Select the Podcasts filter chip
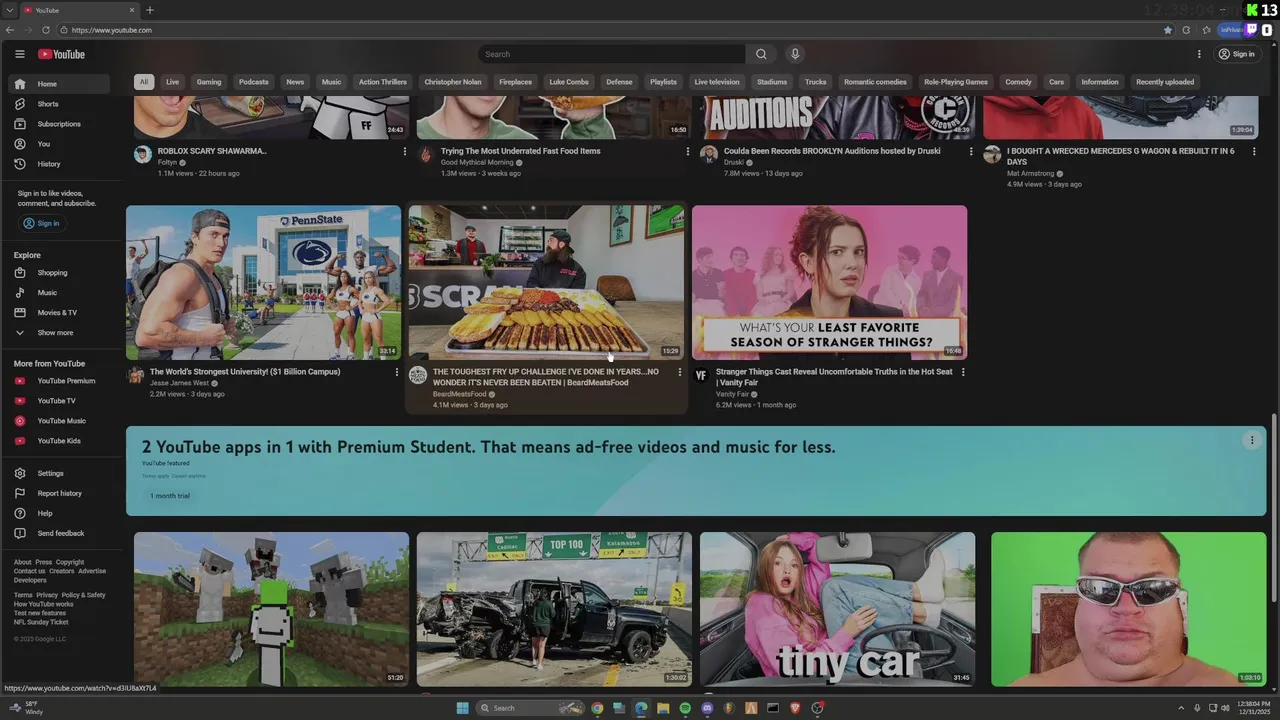This screenshot has height=720, width=1280. [254, 82]
